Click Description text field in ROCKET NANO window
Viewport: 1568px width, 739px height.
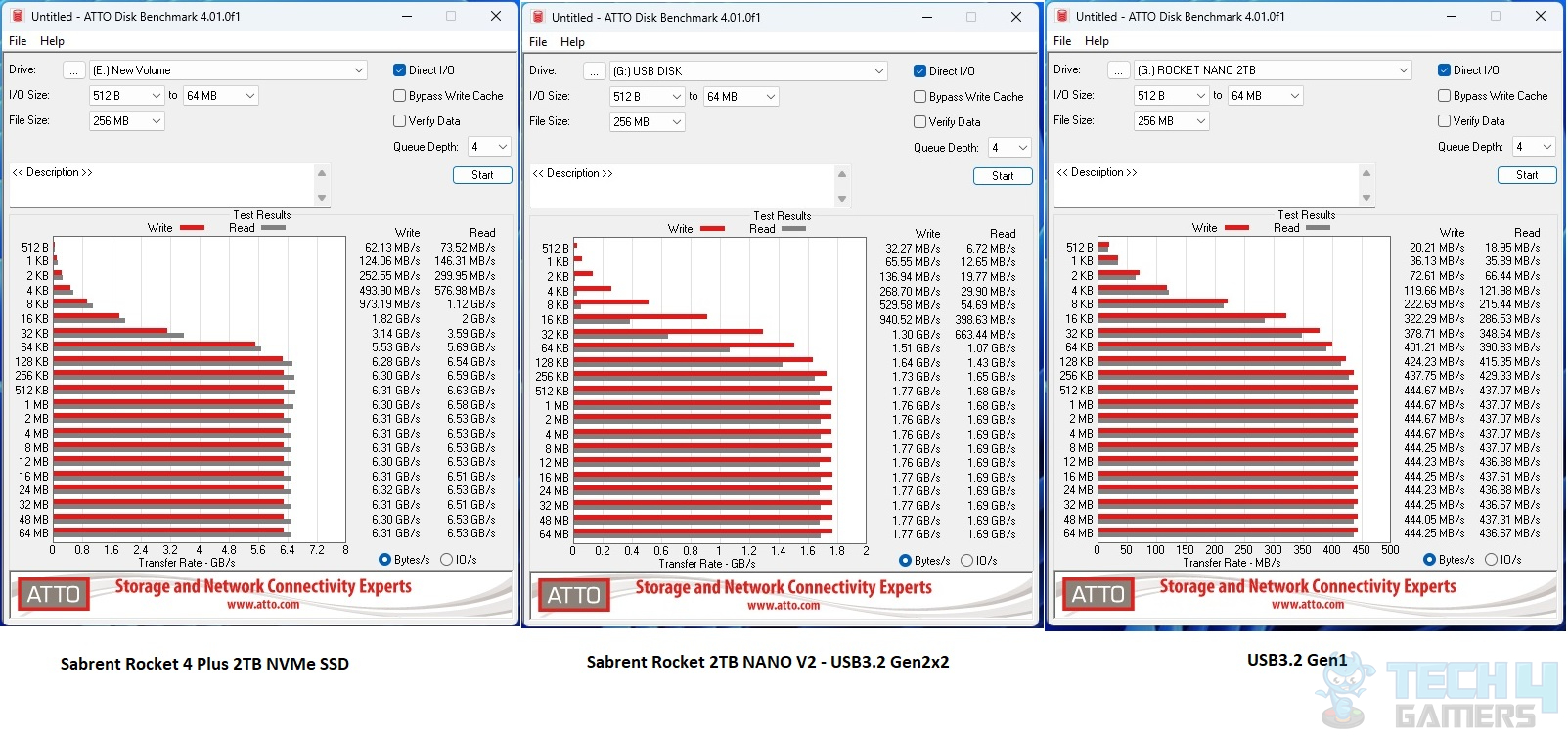coord(1207,185)
